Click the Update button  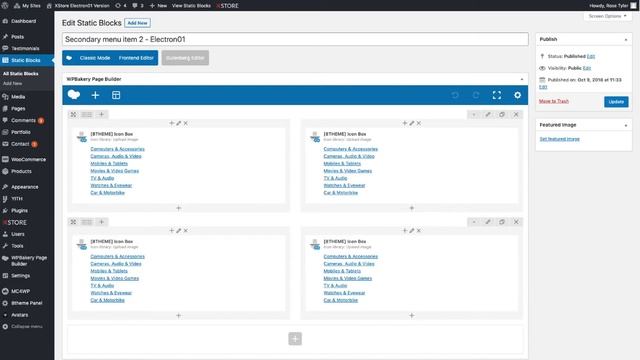pyautogui.click(x=616, y=102)
